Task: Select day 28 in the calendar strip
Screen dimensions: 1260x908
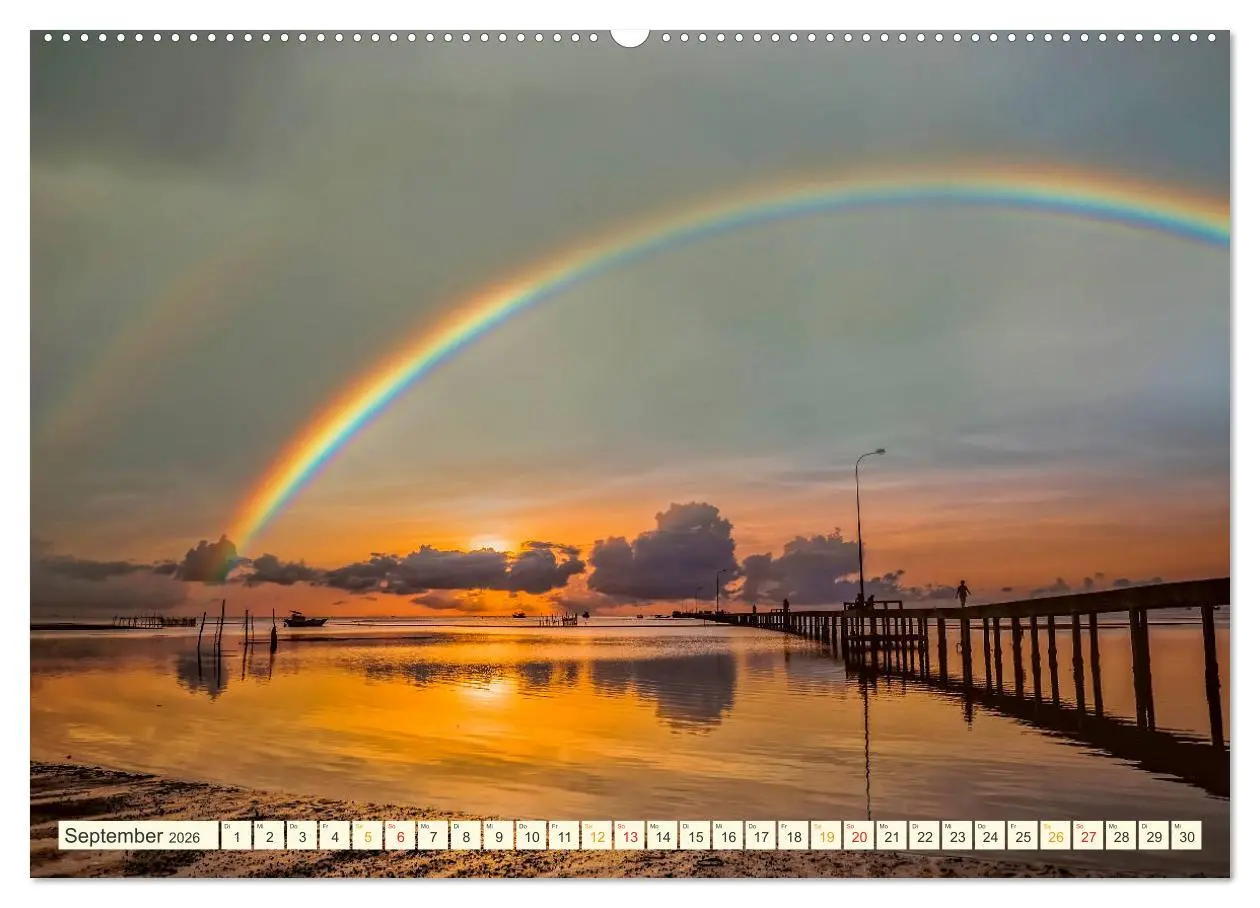Action: [1121, 836]
